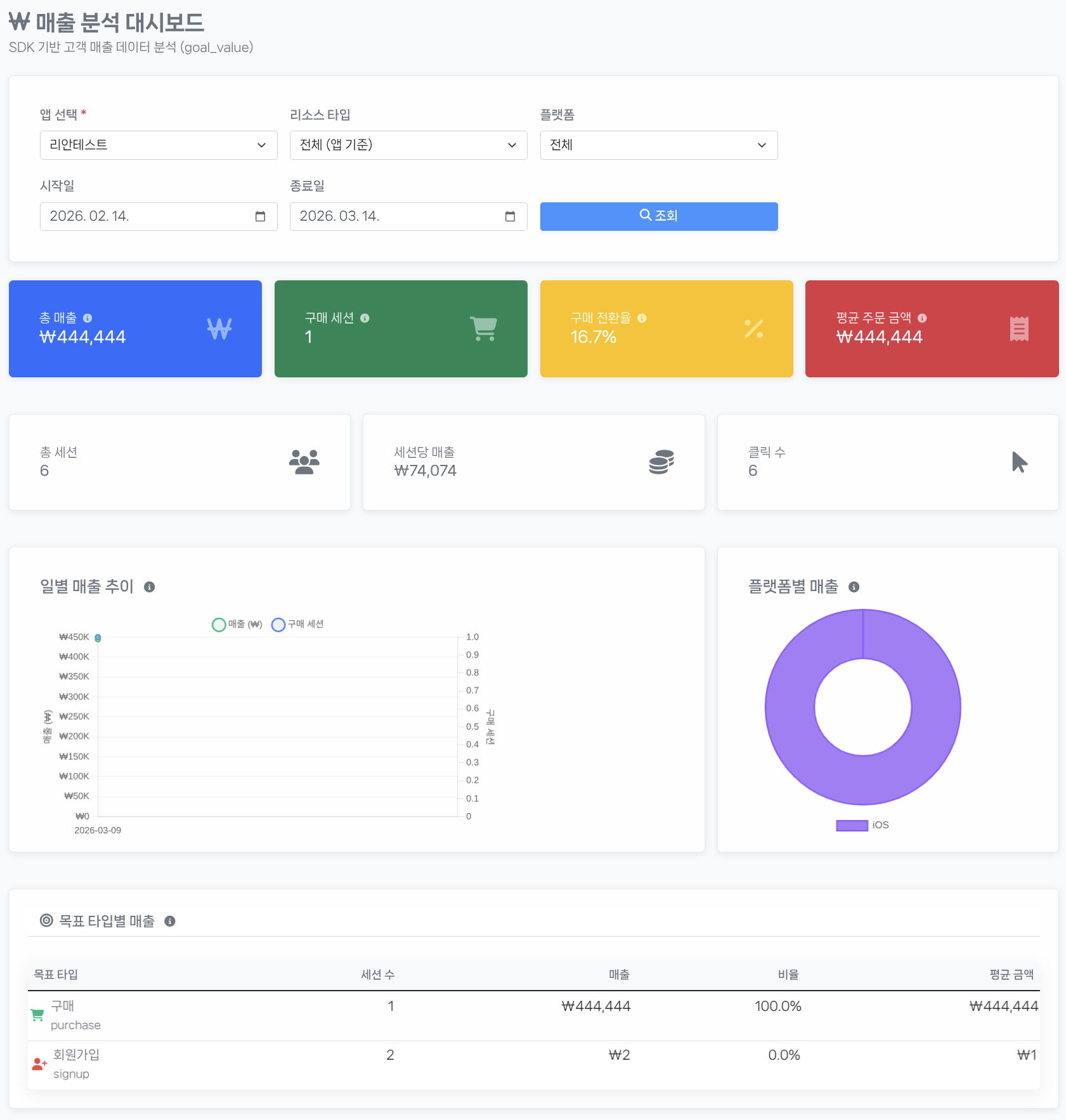Toggle 구매 세션 series in chart legend
1066x1120 pixels.
click(x=297, y=625)
